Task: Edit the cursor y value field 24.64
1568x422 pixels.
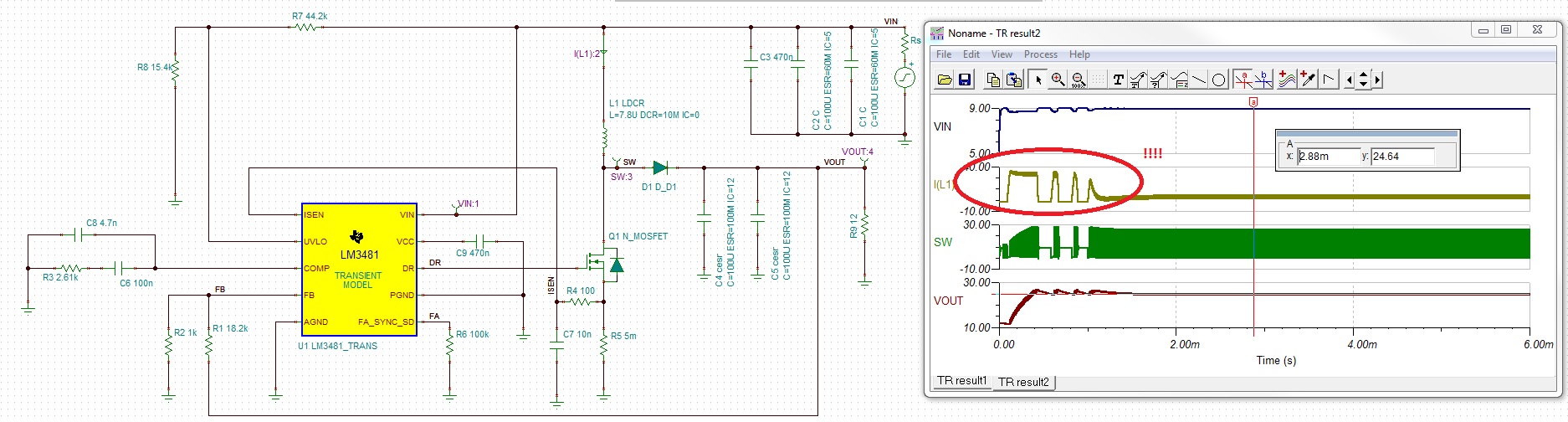Action: [1402, 156]
